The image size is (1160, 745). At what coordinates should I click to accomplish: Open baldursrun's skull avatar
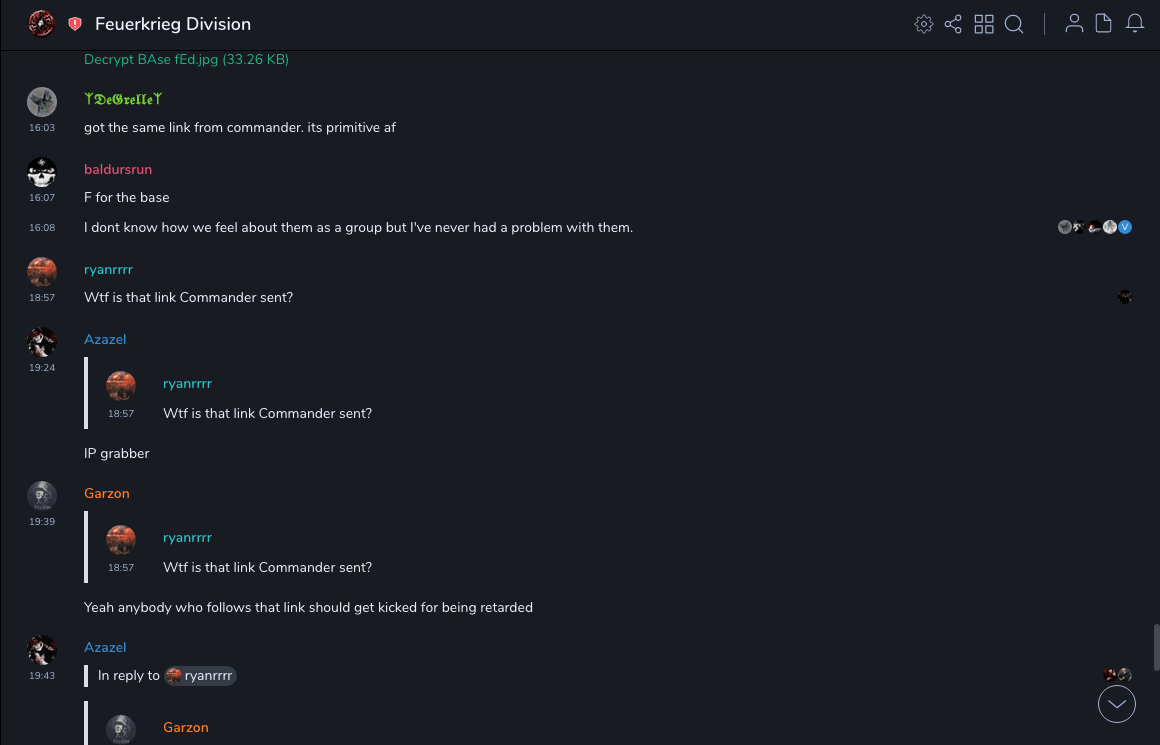point(42,173)
